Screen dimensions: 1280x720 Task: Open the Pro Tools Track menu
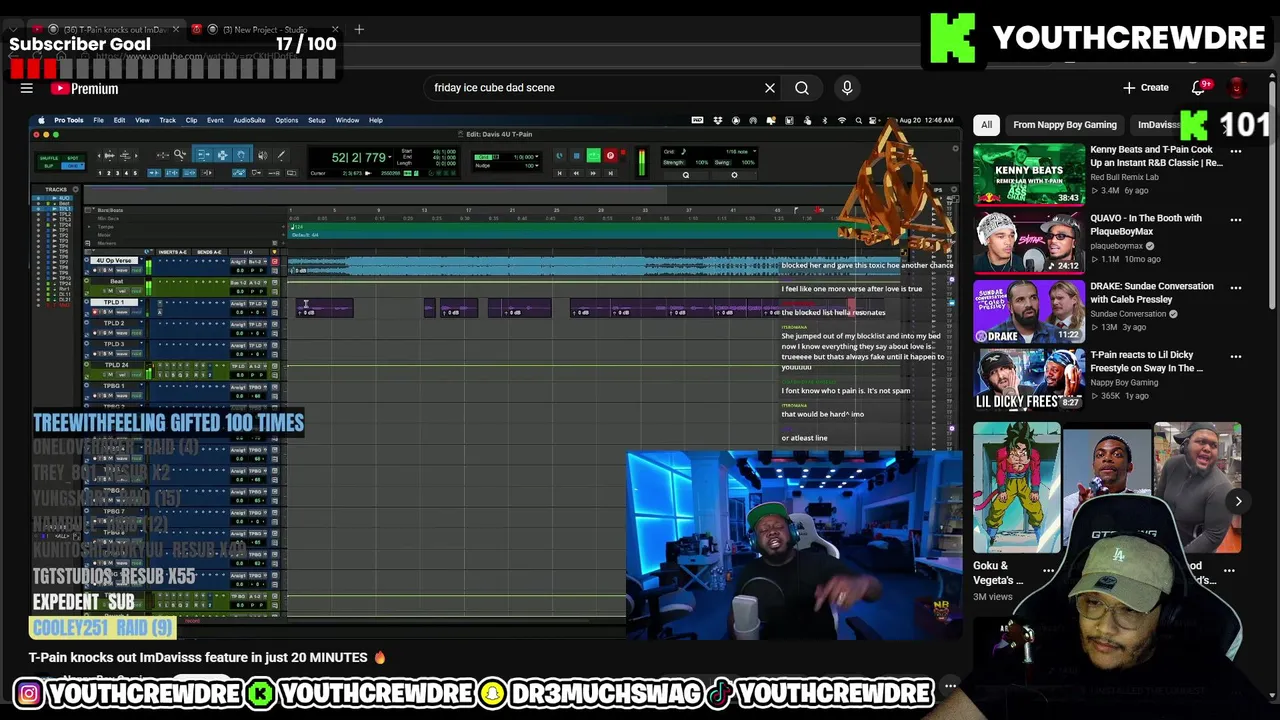click(167, 120)
